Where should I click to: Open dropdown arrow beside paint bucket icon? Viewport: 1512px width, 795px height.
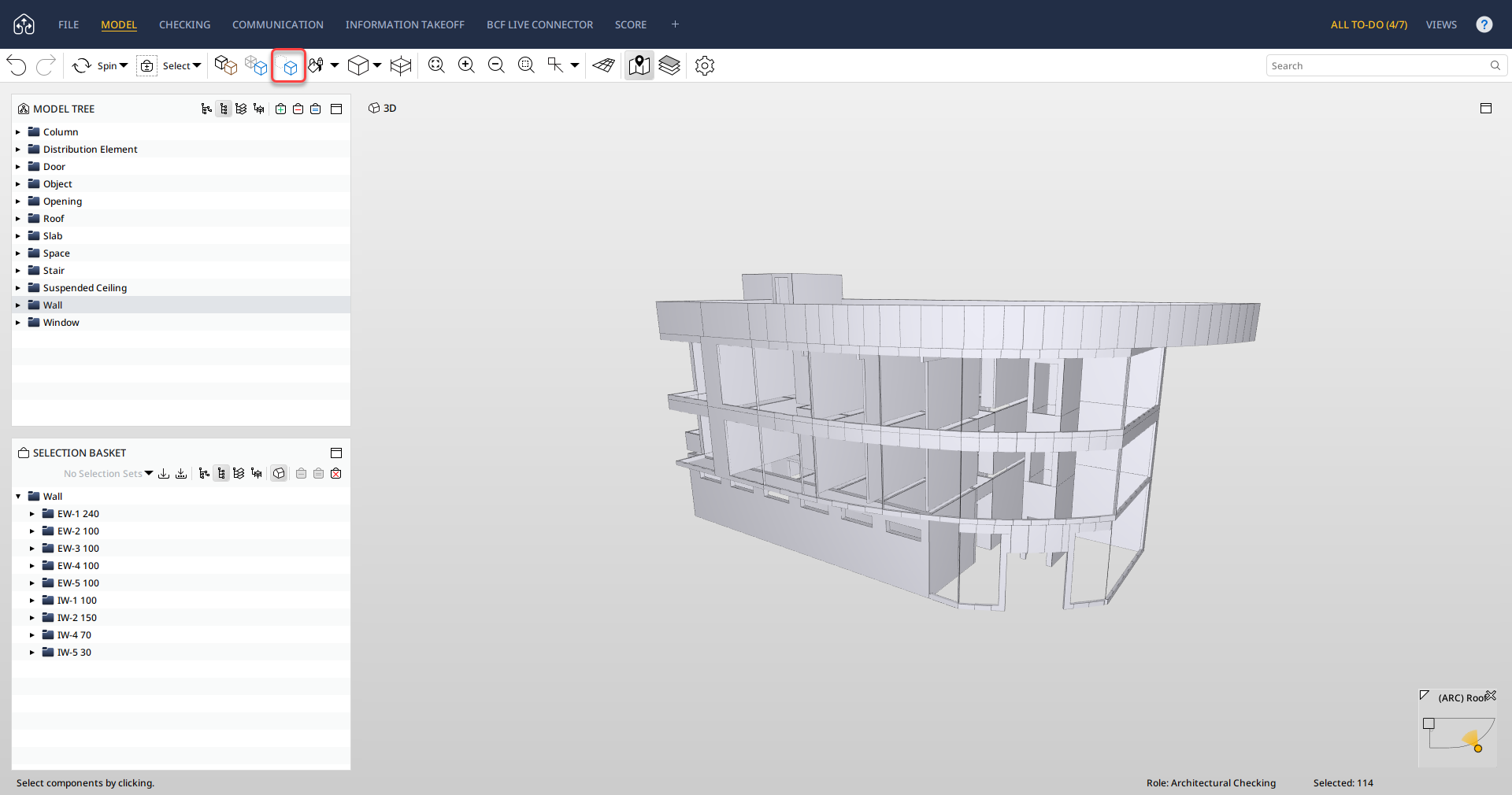(335, 65)
